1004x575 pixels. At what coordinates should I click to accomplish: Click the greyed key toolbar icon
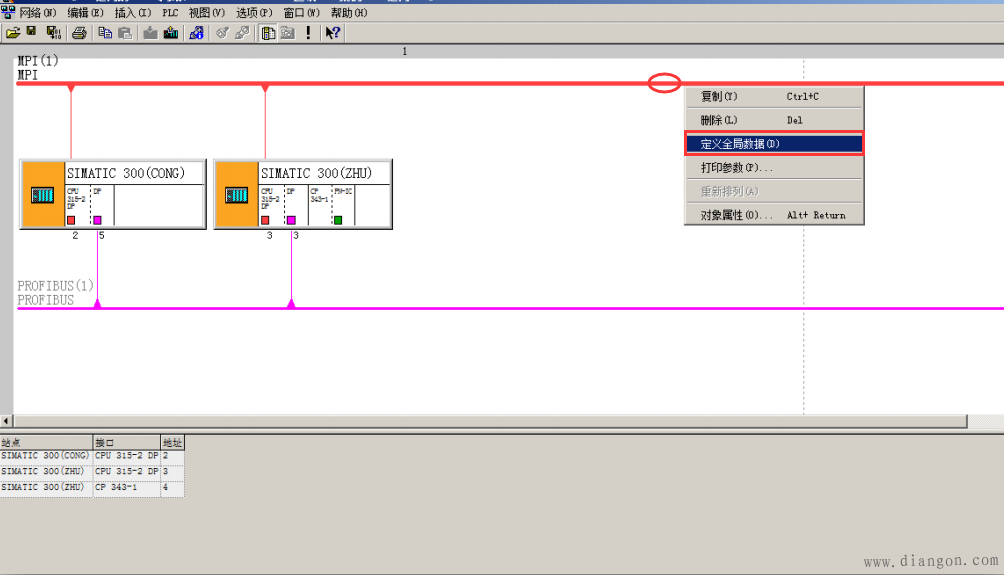coord(222,33)
